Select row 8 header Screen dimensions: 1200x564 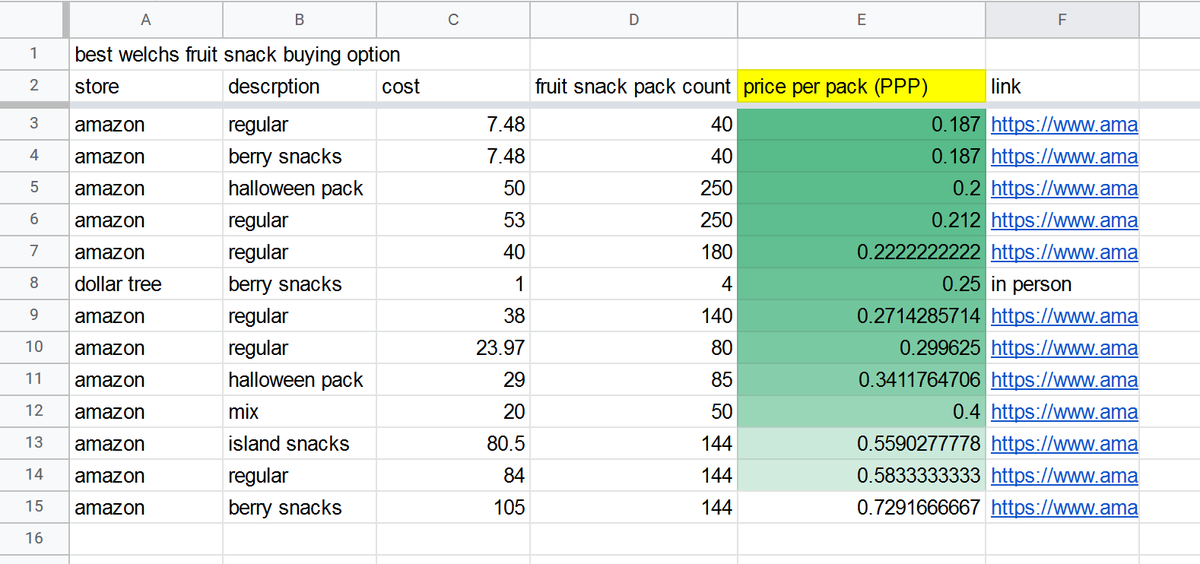pos(34,284)
